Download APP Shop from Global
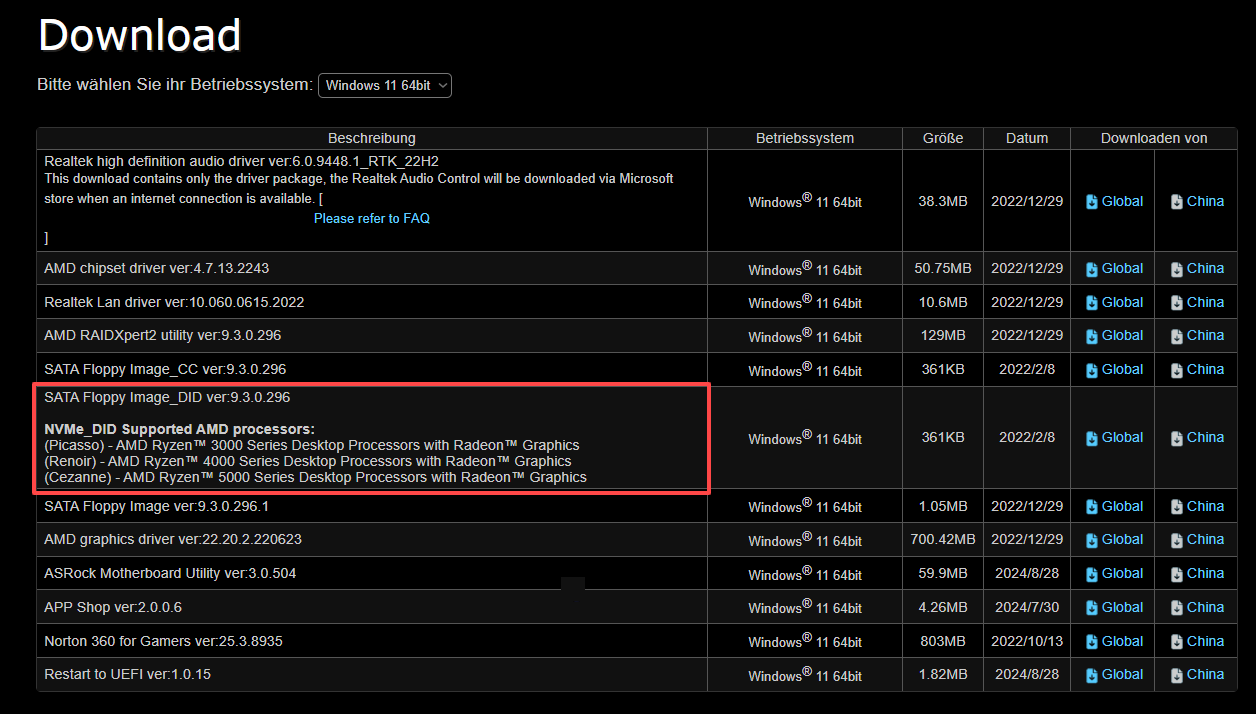1256x714 pixels. [1114, 607]
